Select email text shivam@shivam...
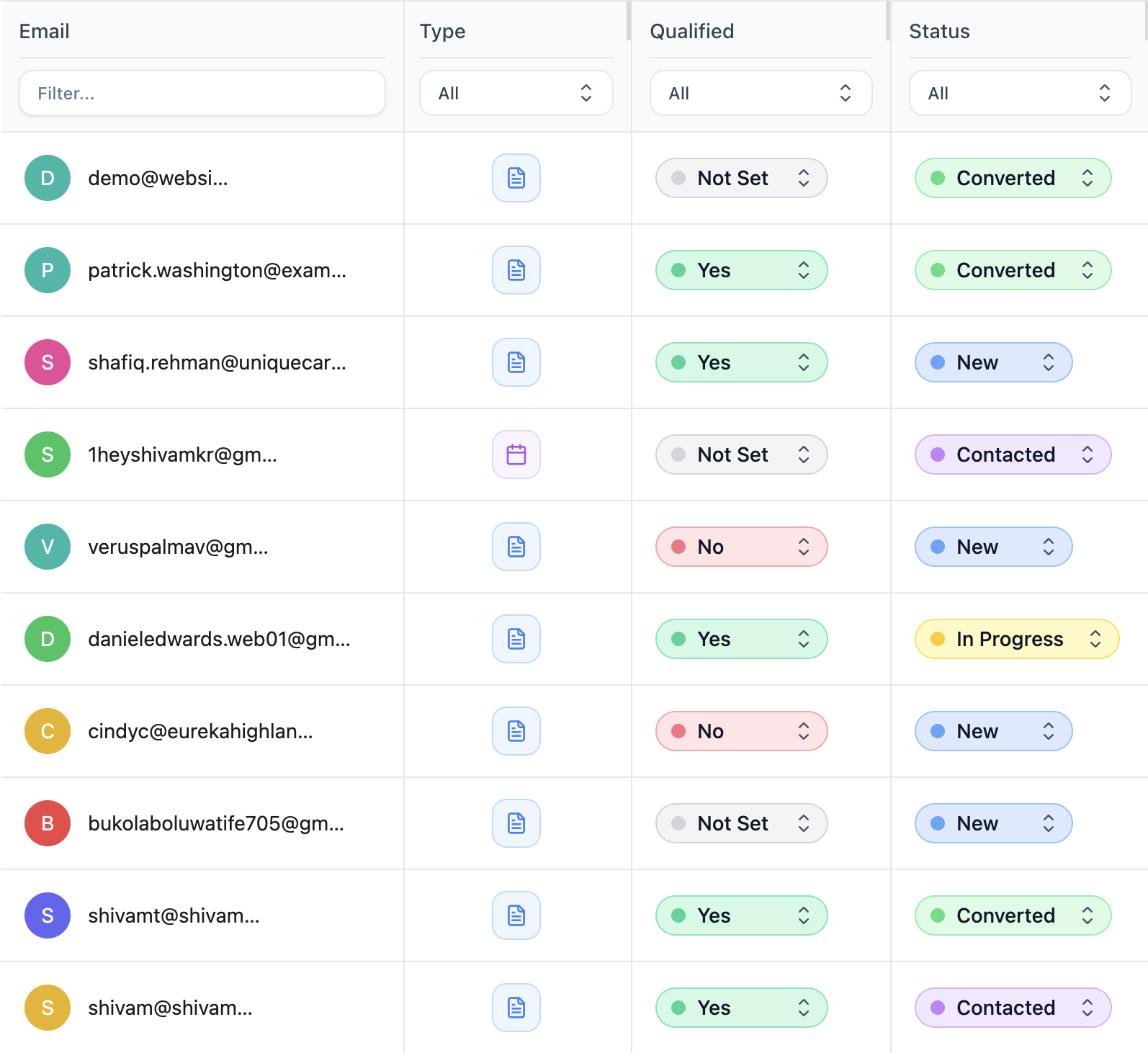 [x=171, y=1008]
